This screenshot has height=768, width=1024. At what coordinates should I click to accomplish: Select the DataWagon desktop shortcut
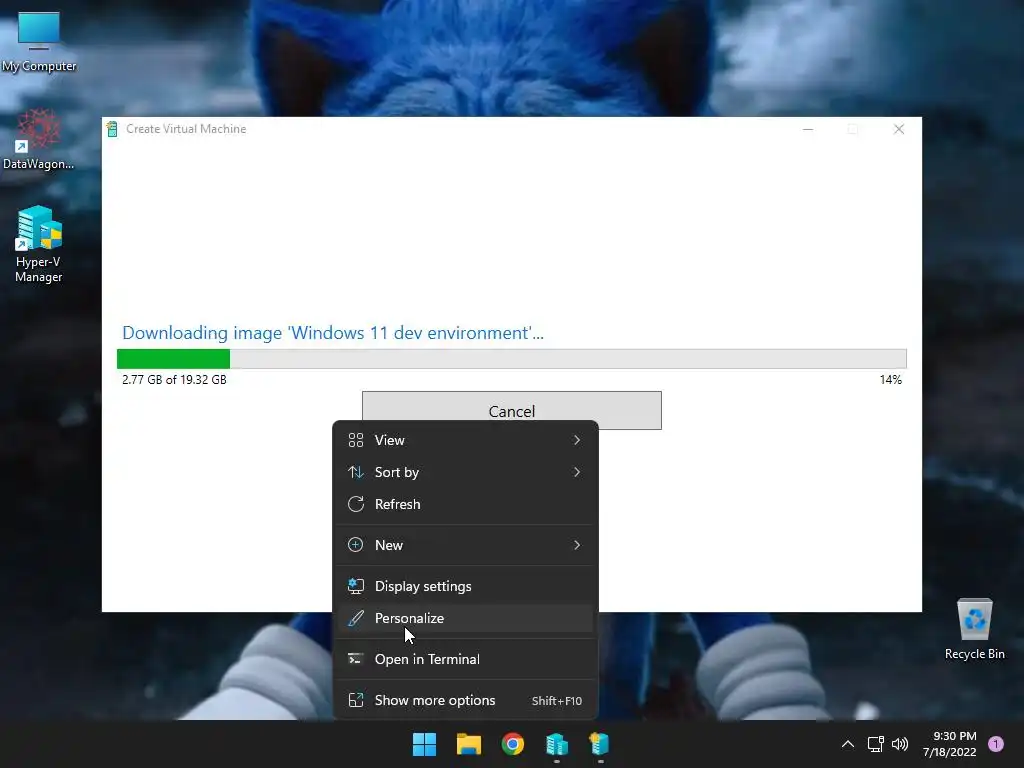pyautogui.click(x=39, y=140)
